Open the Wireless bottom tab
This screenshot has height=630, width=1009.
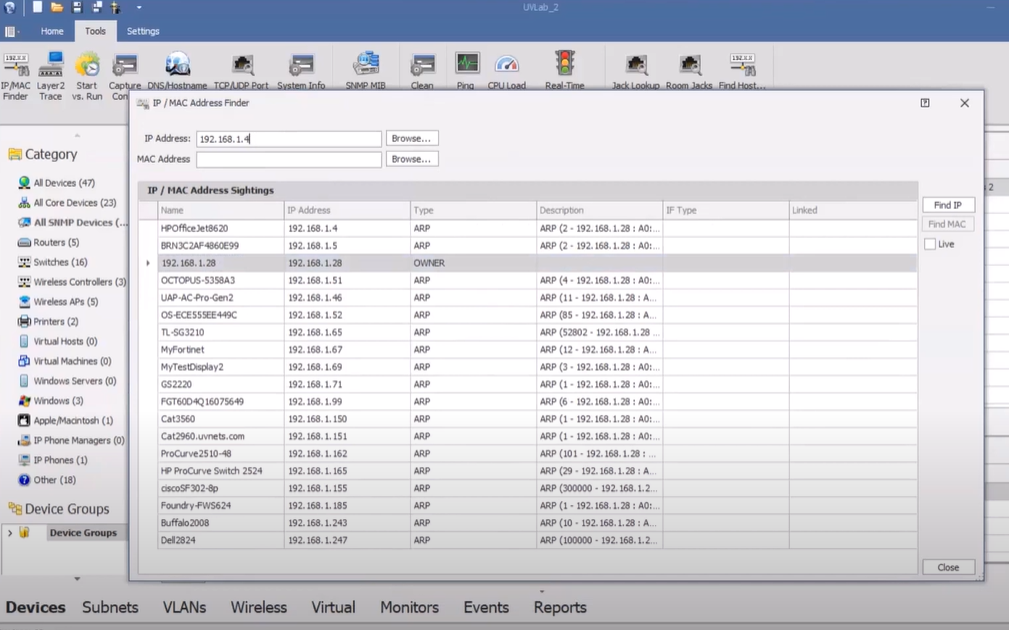click(259, 607)
